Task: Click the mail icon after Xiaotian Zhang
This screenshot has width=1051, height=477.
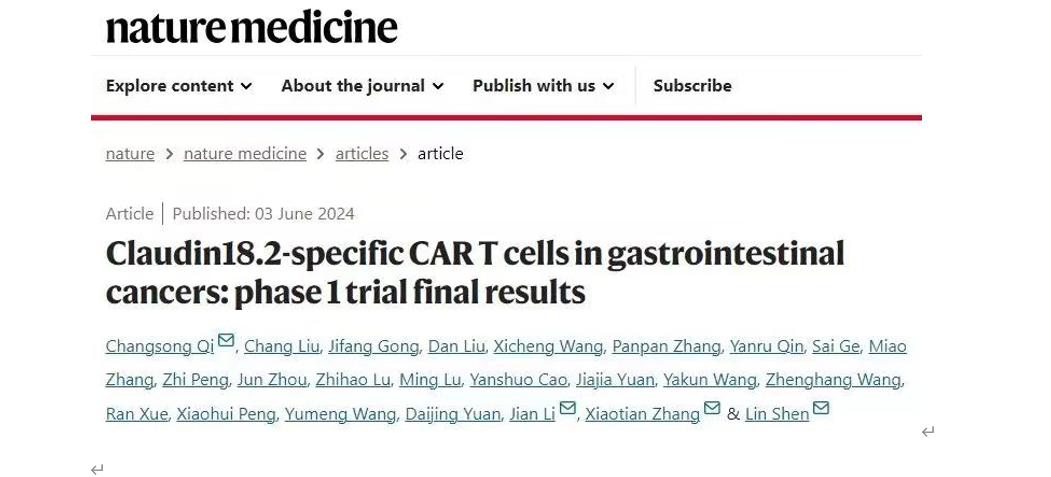Action: [x=712, y=408]
